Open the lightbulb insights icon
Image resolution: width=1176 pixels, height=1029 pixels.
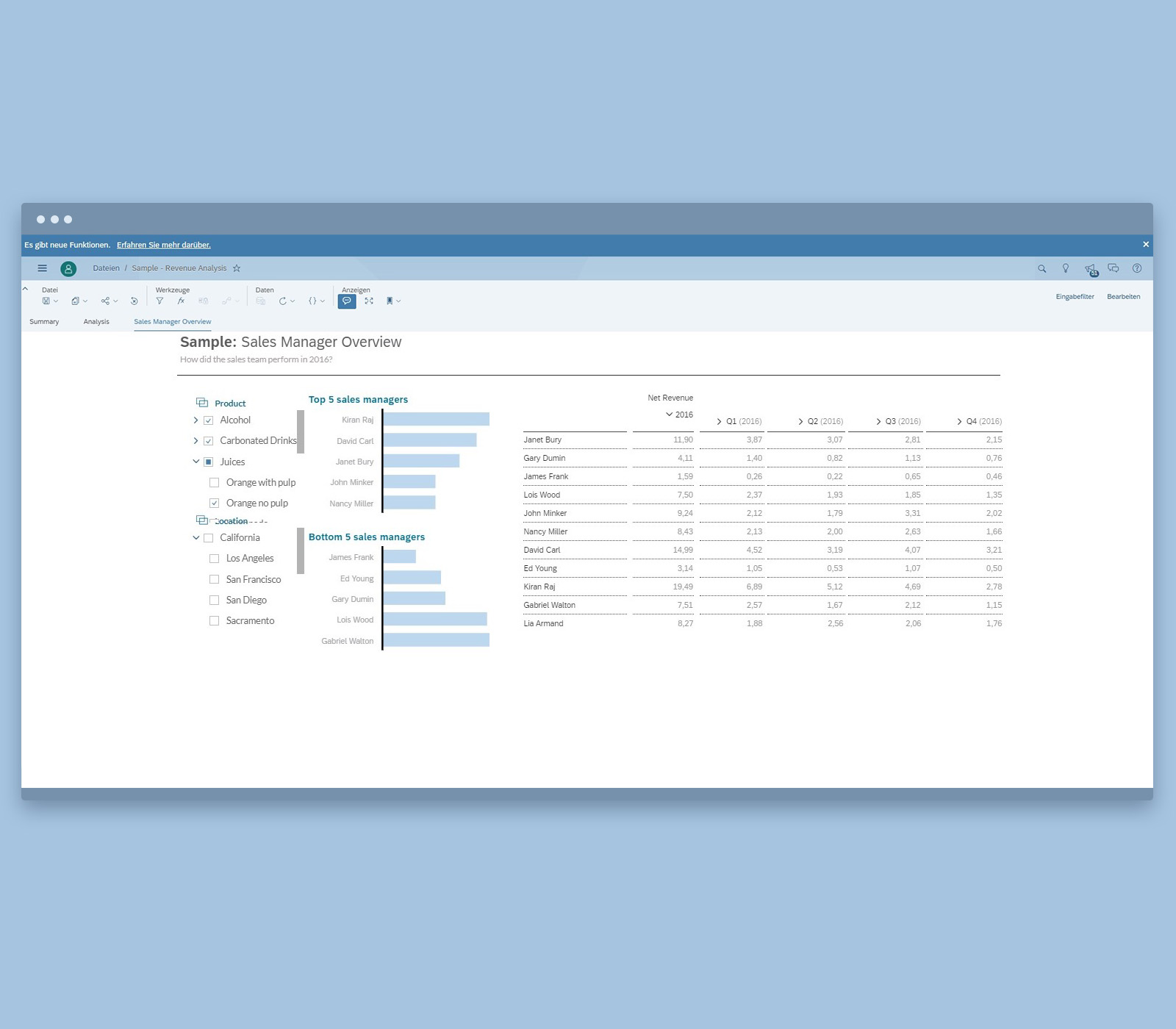coord(1066,268)
